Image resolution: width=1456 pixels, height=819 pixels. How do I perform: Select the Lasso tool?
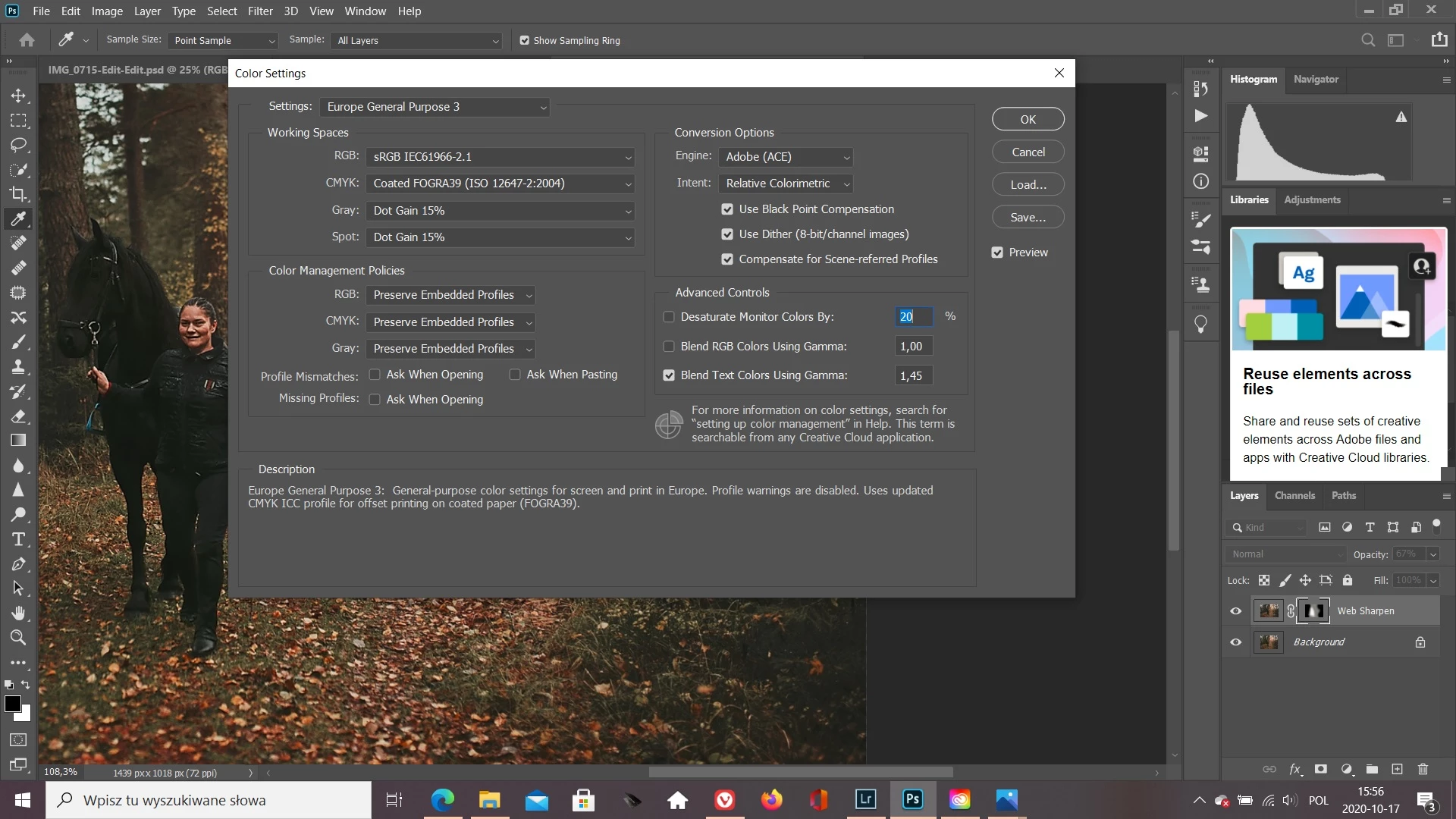pos(18,145)
